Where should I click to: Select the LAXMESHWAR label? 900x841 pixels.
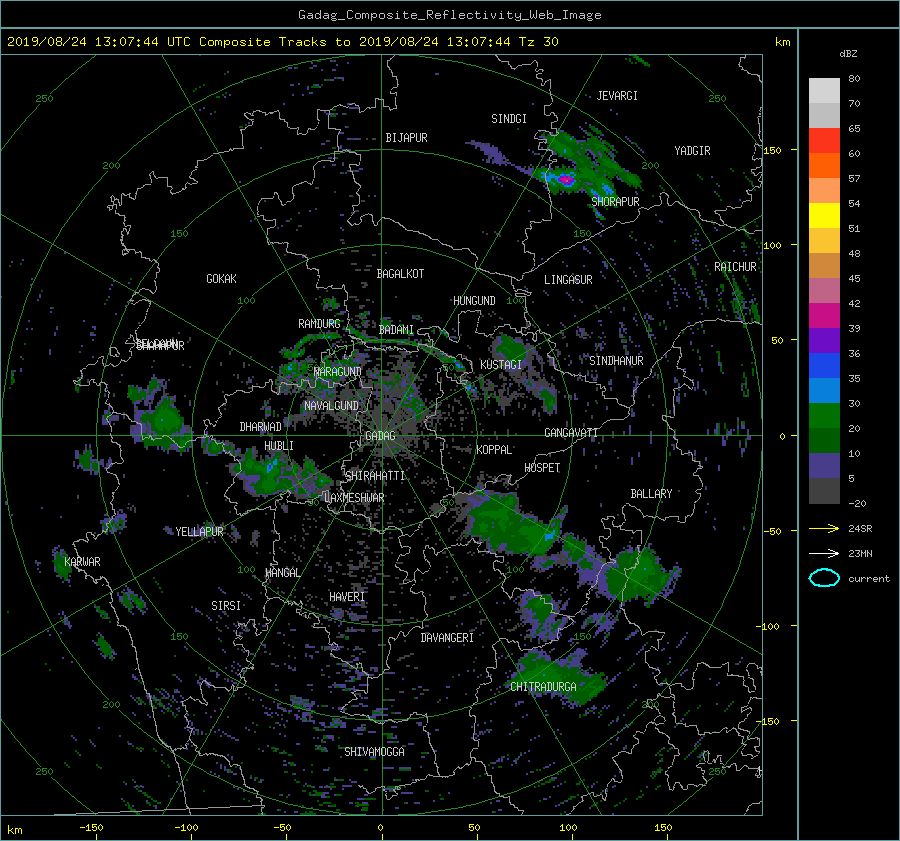coord(354,498)
